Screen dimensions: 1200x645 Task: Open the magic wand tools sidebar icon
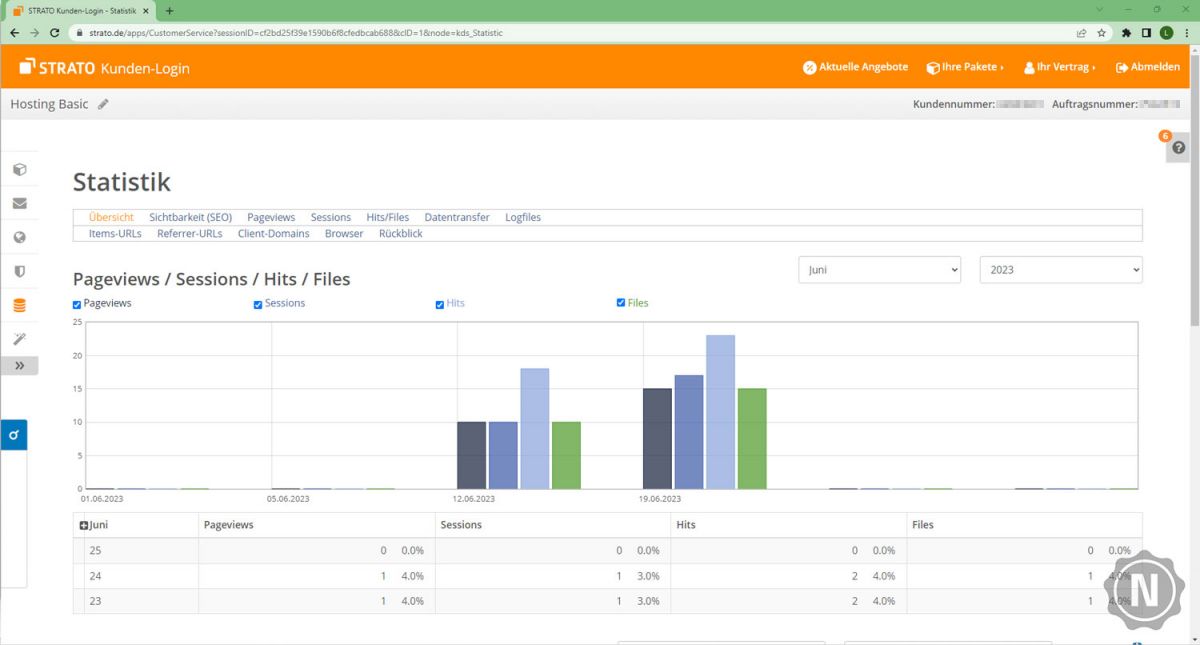(19, 339)
